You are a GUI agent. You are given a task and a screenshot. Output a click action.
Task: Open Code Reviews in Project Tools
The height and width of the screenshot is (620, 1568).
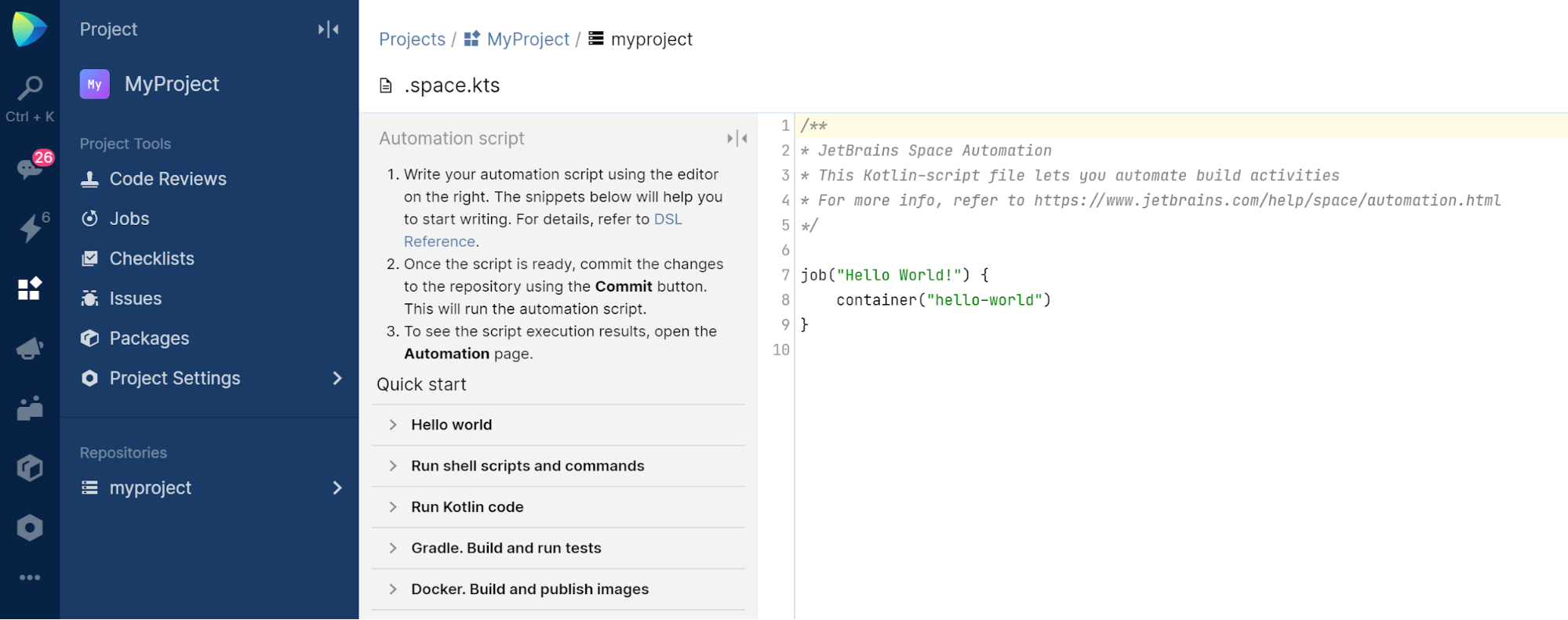coord(168,179)
